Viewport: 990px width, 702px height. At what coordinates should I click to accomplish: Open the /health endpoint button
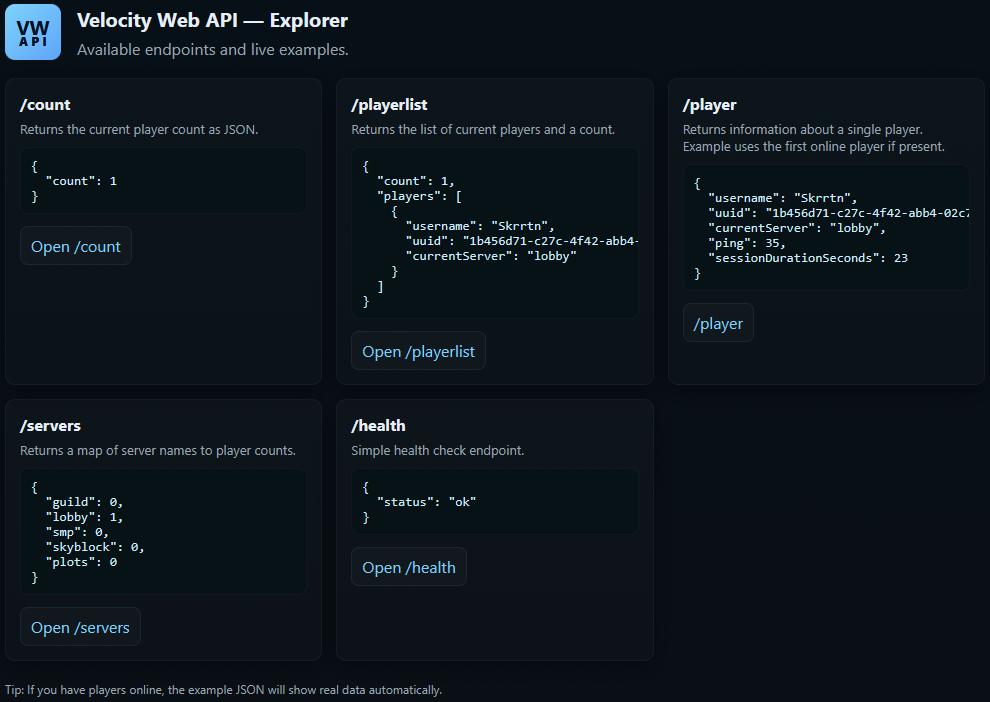pyautogui.click(x=408, y=567)
